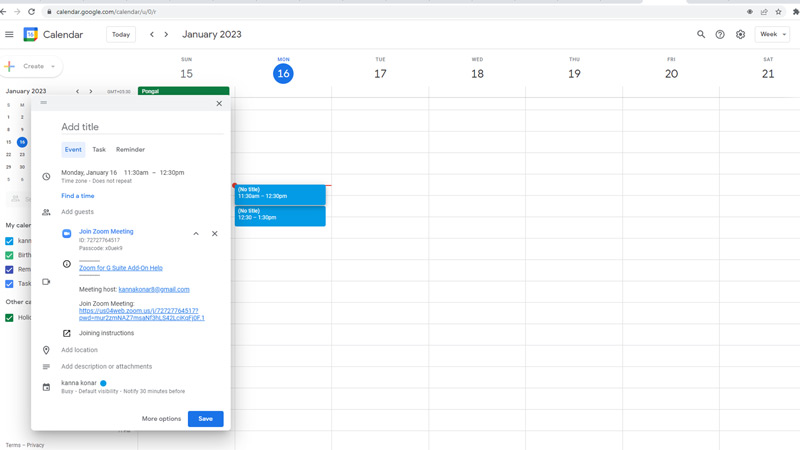This screenshot has width=800, height=450.
Task: Open calendar search
Action: pyautogui.click(x=701, y=34)
